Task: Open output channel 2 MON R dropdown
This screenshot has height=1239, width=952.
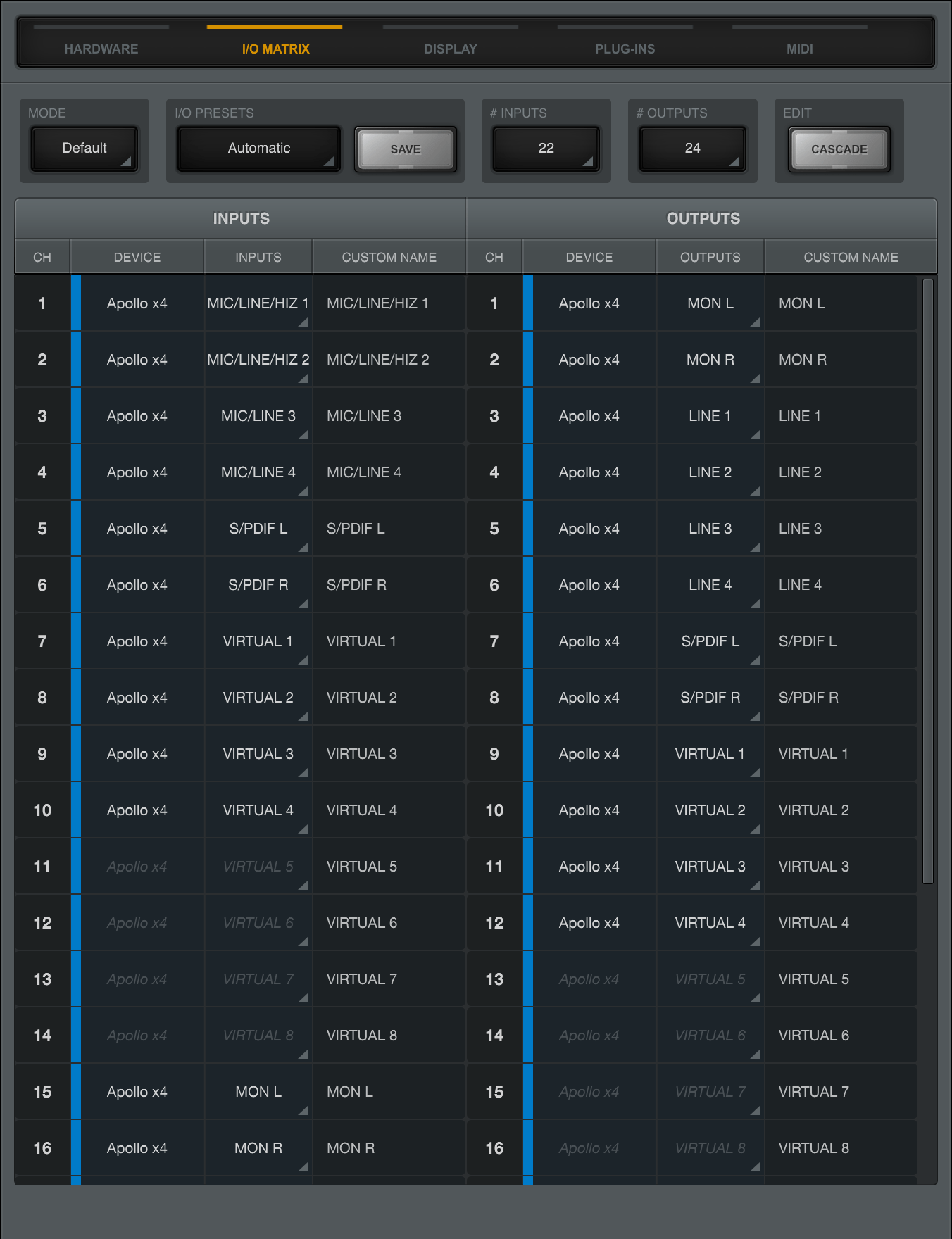Action: coord(710,360)
